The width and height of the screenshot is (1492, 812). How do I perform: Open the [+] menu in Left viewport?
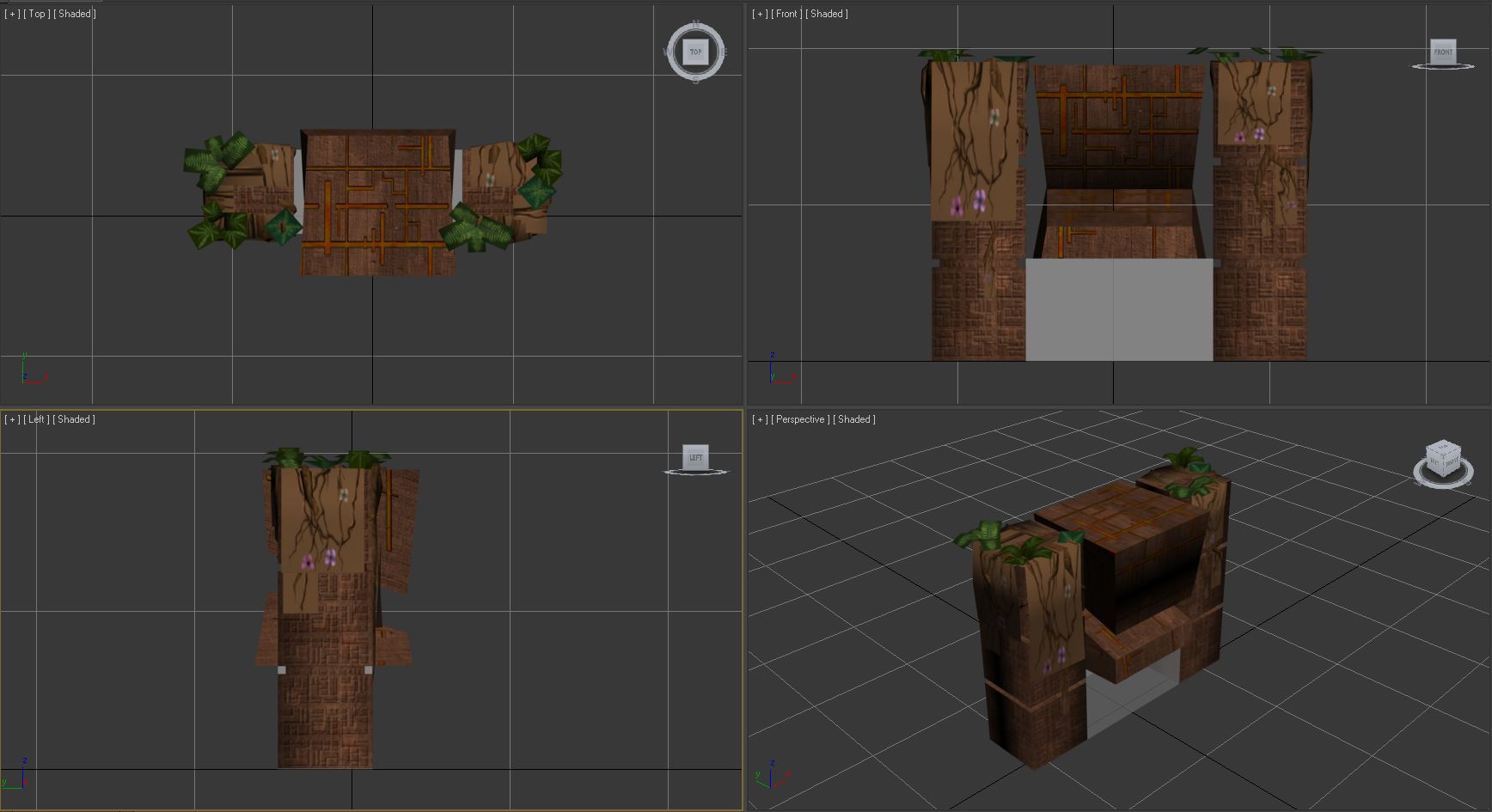tap(12, 419)
